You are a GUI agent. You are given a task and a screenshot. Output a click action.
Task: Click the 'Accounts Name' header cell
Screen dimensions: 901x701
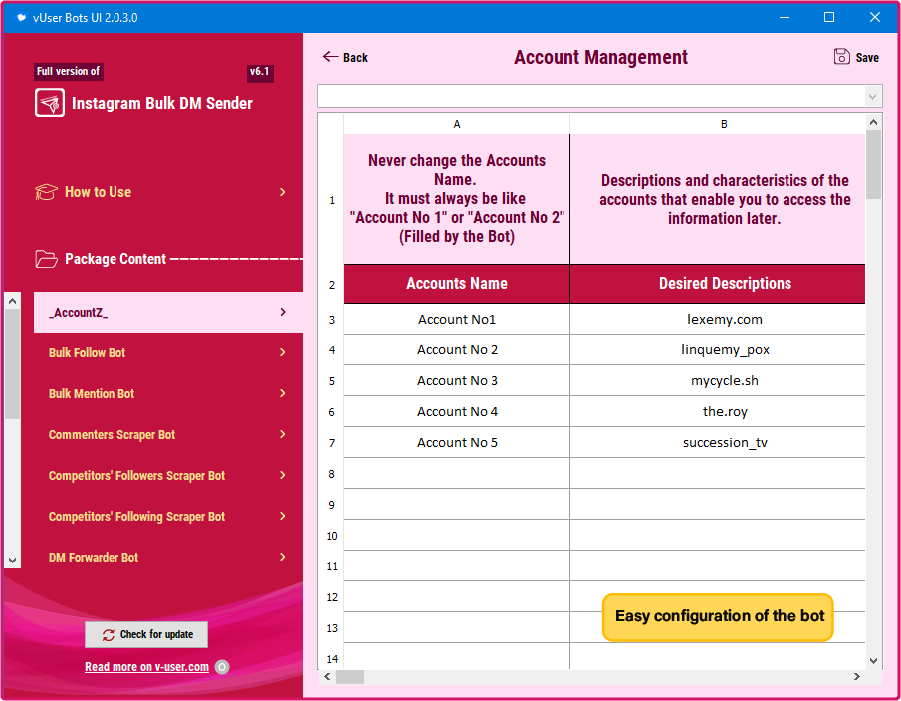(x=457, y=284)
